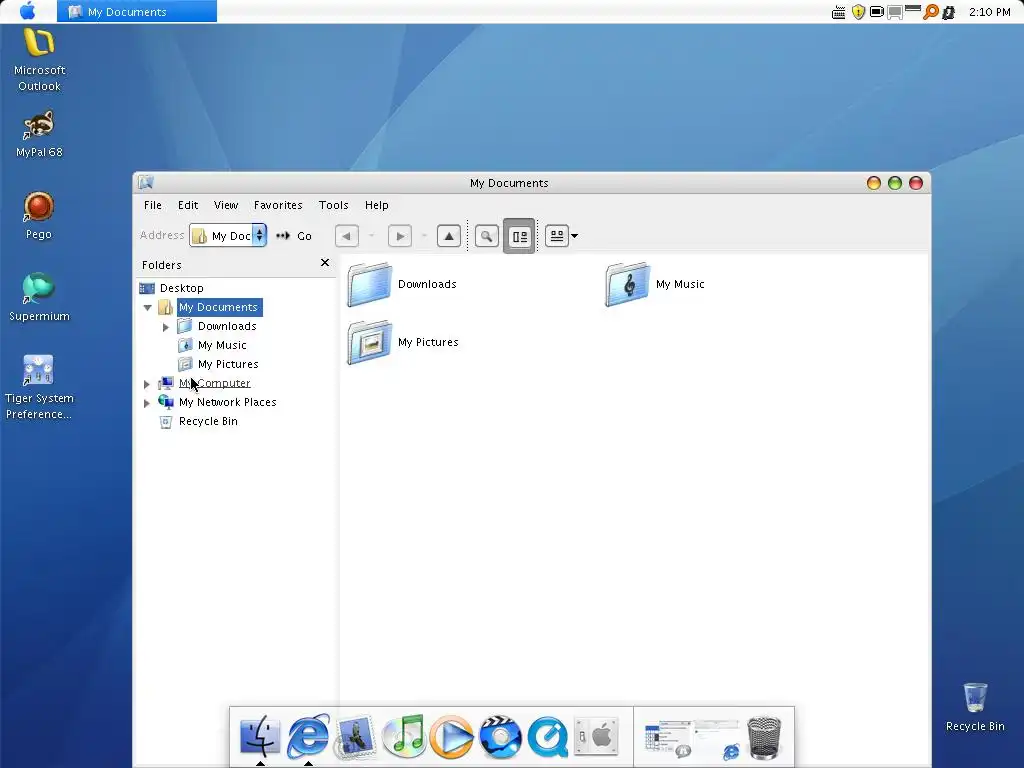Open the Favorites menu
Screen dimensions: 1024x768
click(278, 205)
